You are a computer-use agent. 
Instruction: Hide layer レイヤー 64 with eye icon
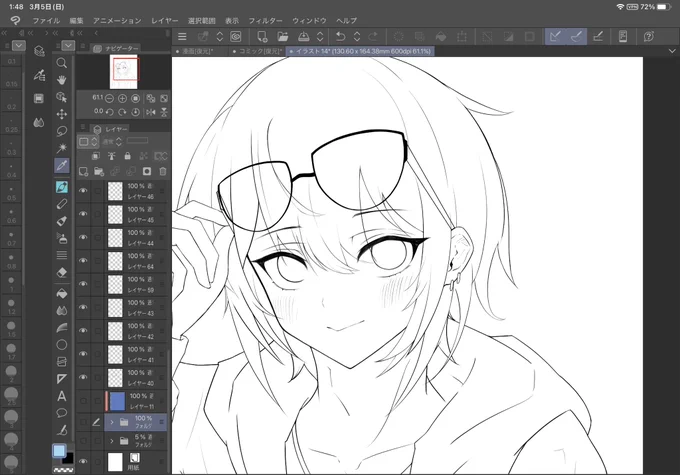point(83,261)
